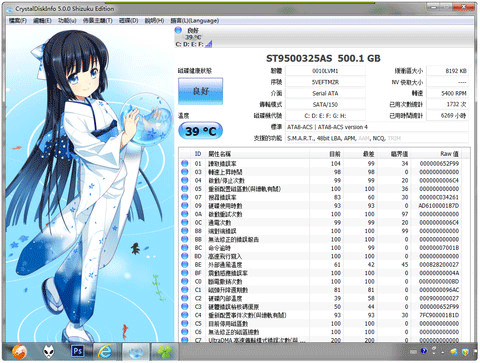Click the status orb for attribute C2

point(184,298)
